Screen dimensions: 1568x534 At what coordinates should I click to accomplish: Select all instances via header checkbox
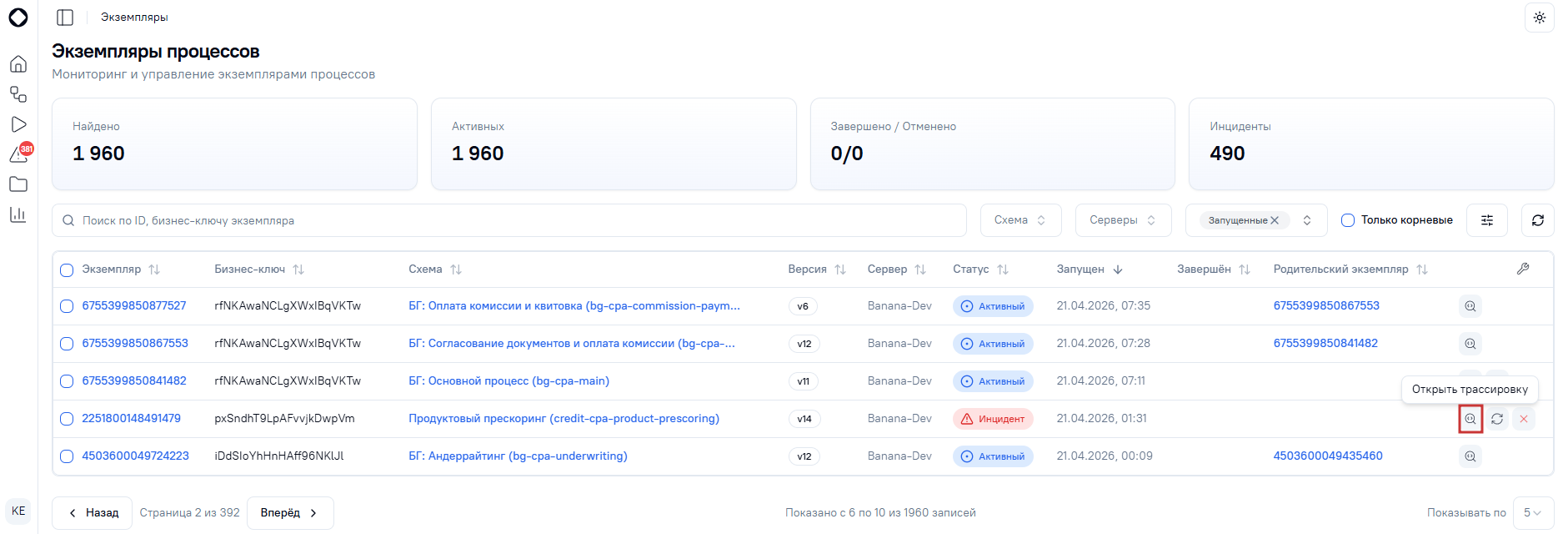tap(68, 270)
